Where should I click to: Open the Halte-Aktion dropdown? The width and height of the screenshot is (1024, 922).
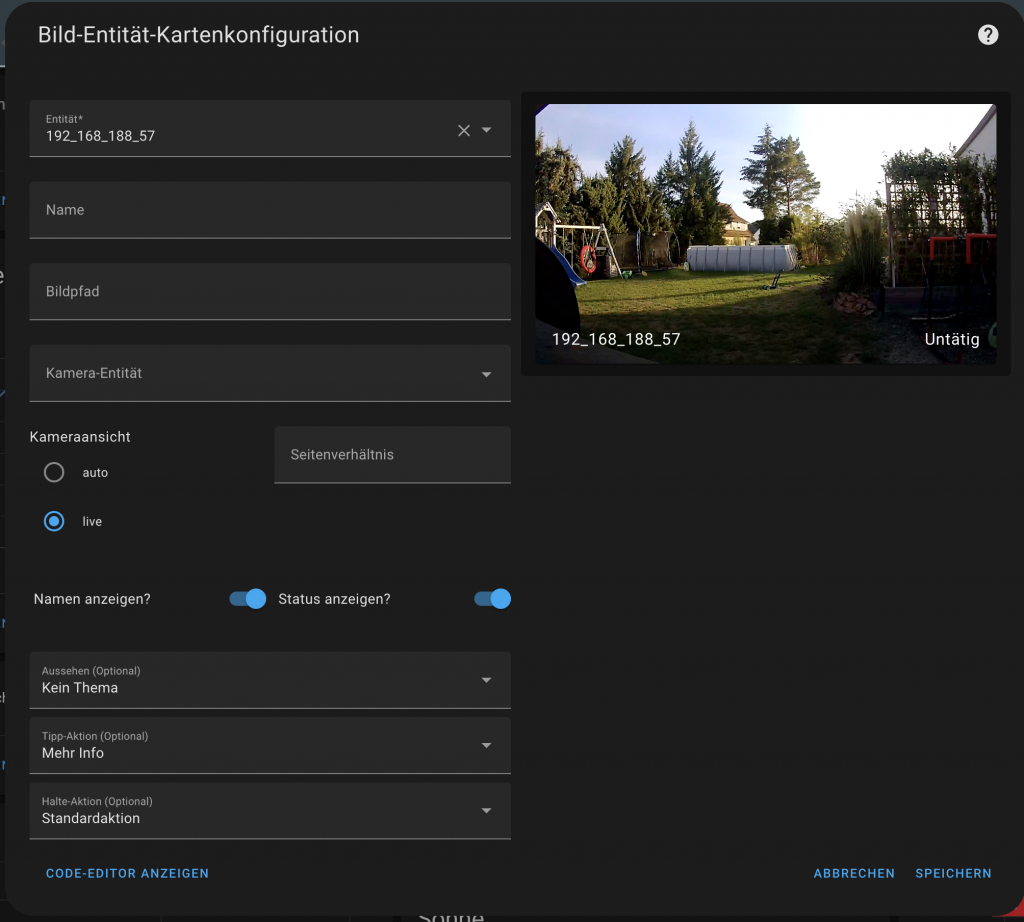(x=270, y=810)
